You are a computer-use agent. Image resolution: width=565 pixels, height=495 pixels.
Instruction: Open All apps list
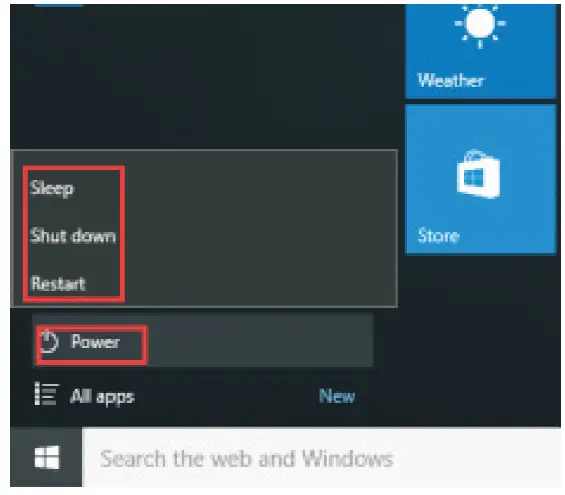coord(102,397)
